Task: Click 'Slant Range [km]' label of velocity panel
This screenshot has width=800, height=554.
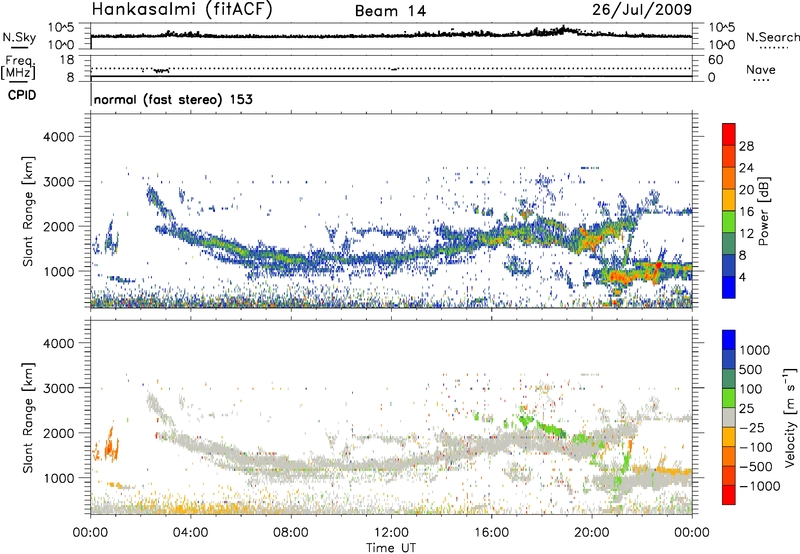Action: [x=28, y=417]
